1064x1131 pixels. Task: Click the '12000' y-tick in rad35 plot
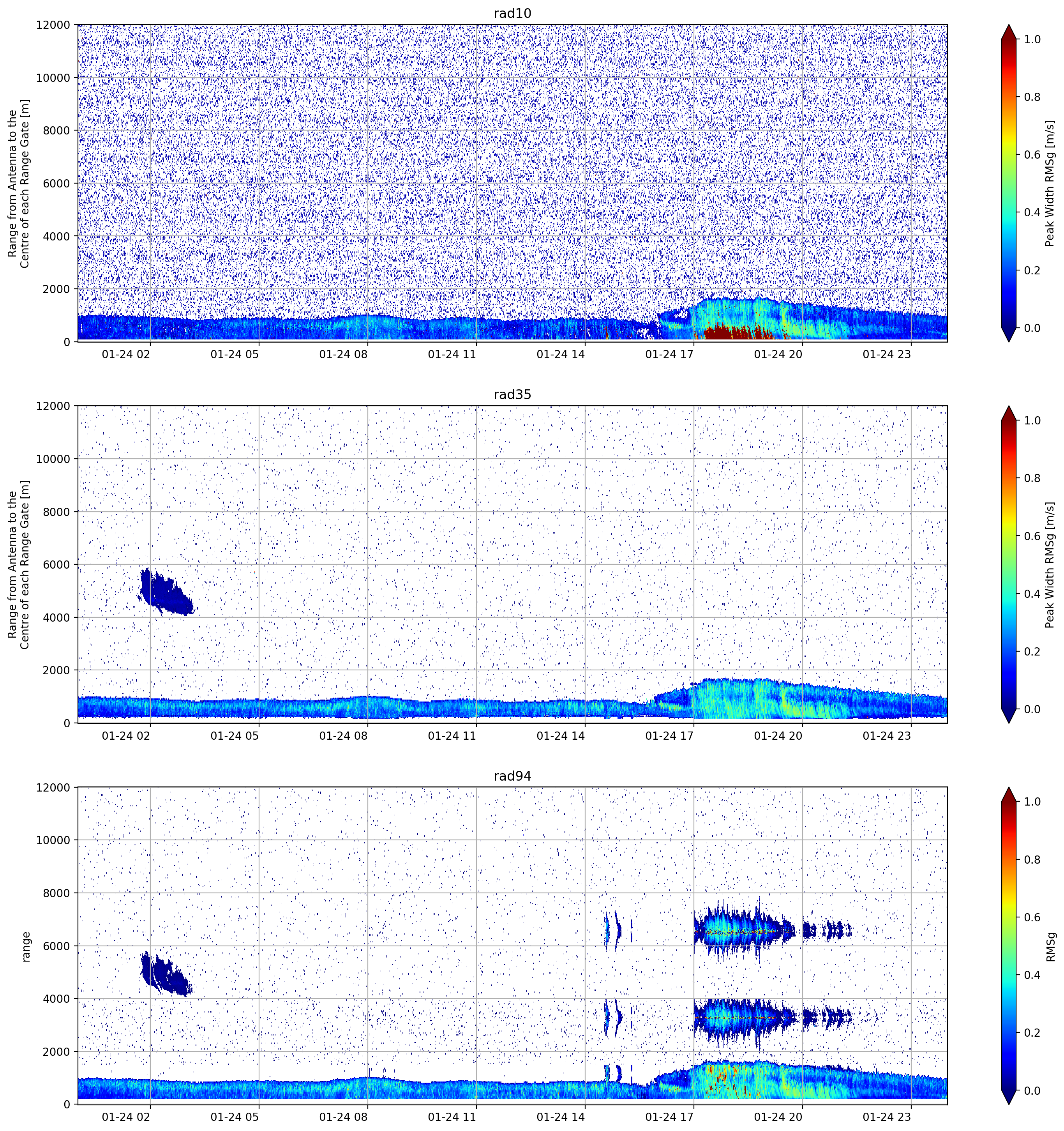pos(53,406)
